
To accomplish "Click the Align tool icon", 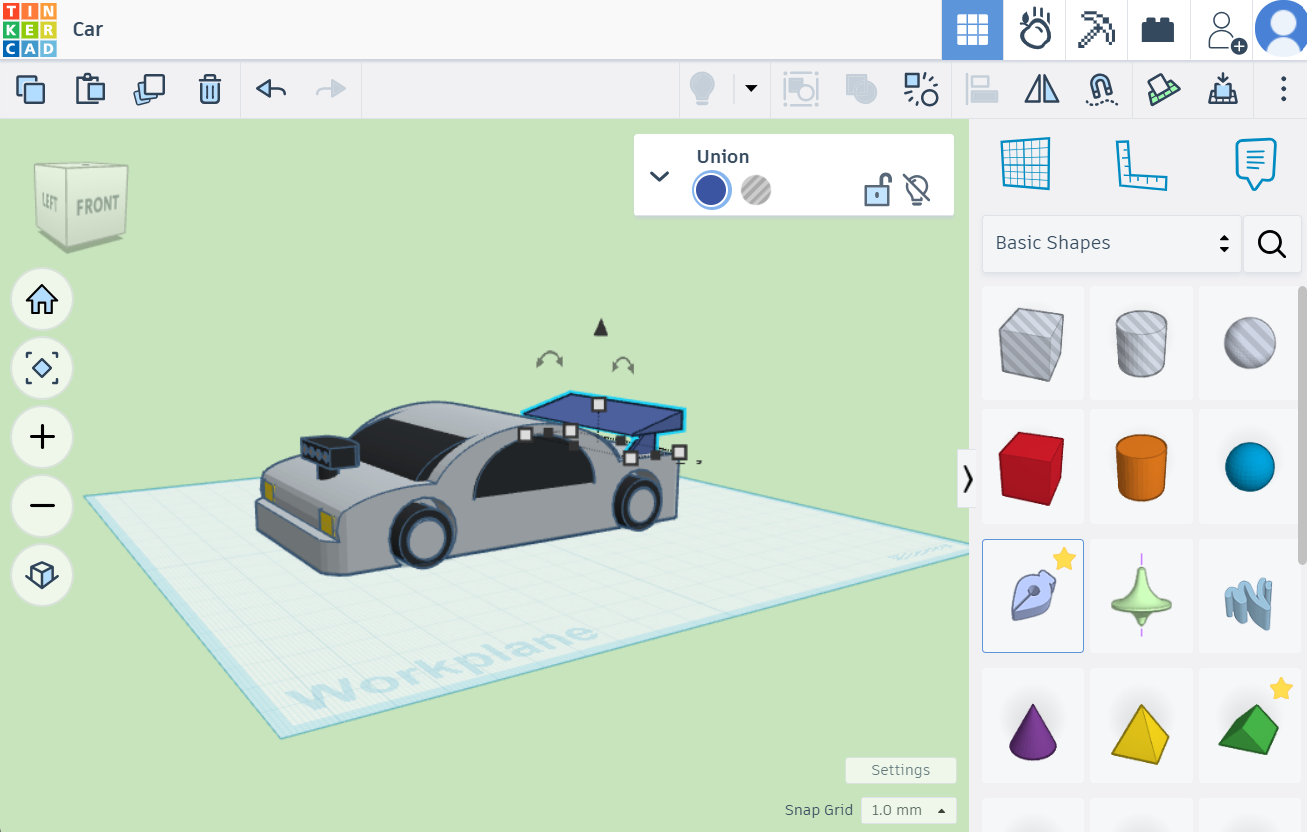I will (x=982, y=89).
